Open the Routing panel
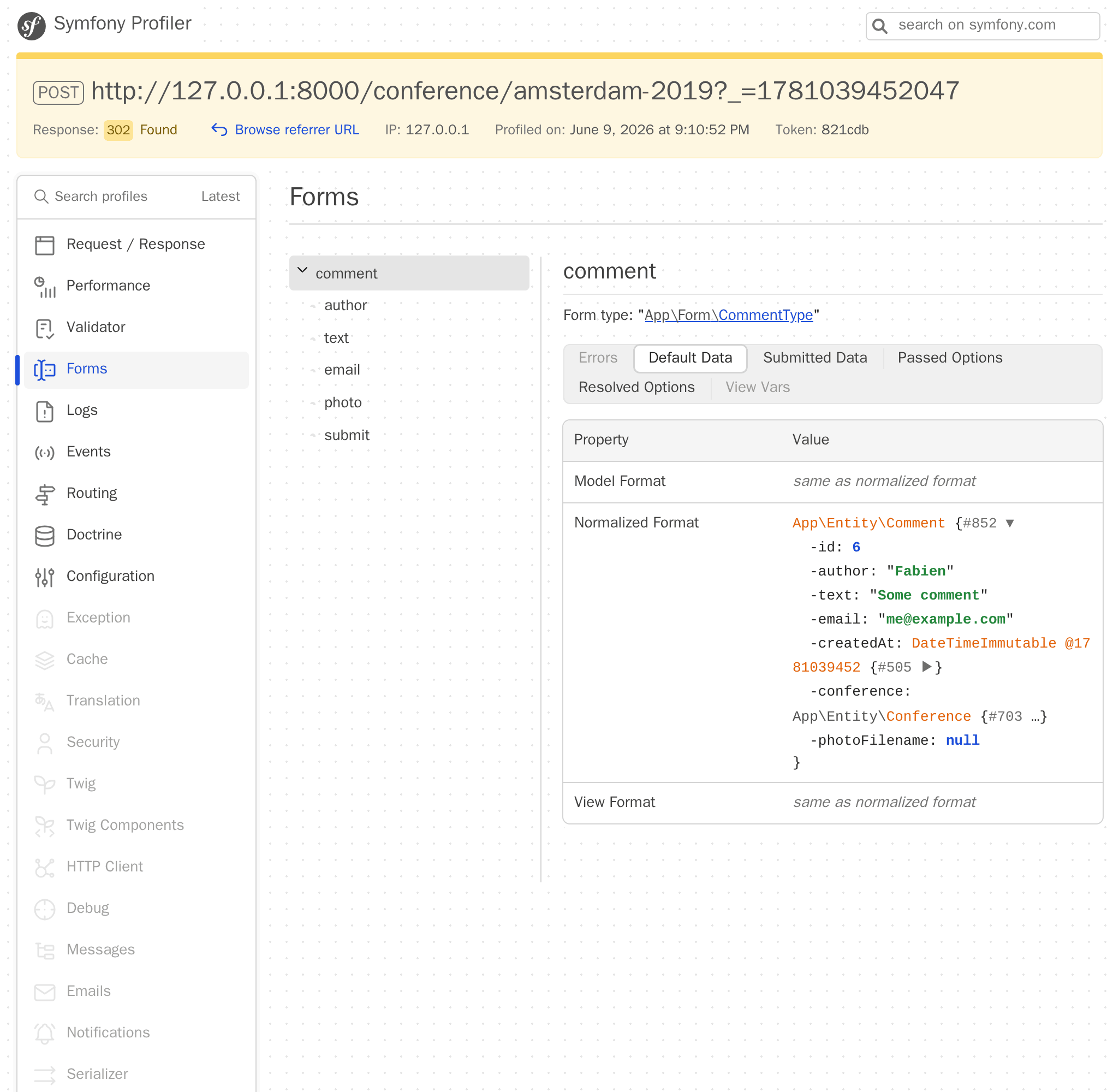This screenshot has width=1119, height=1092. [136, 493]
